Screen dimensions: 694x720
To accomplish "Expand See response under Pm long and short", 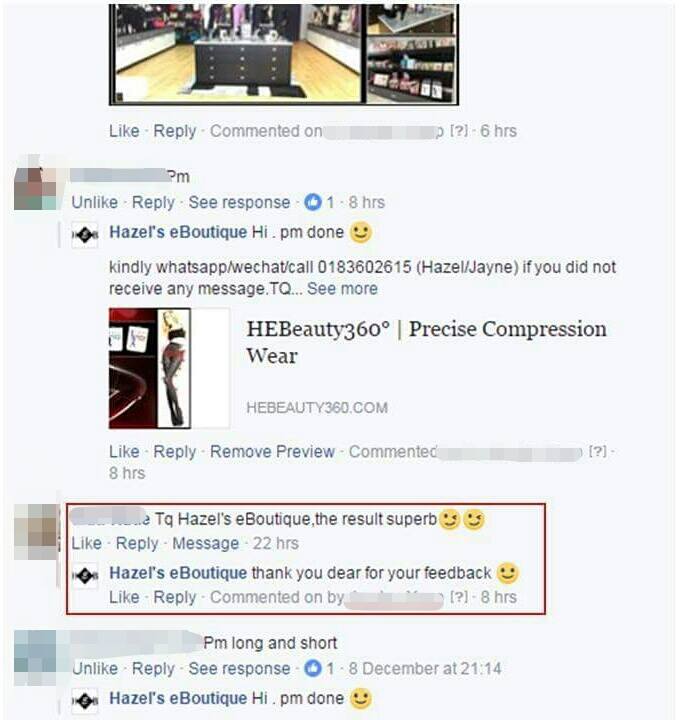I will click(x=239, y=669).
